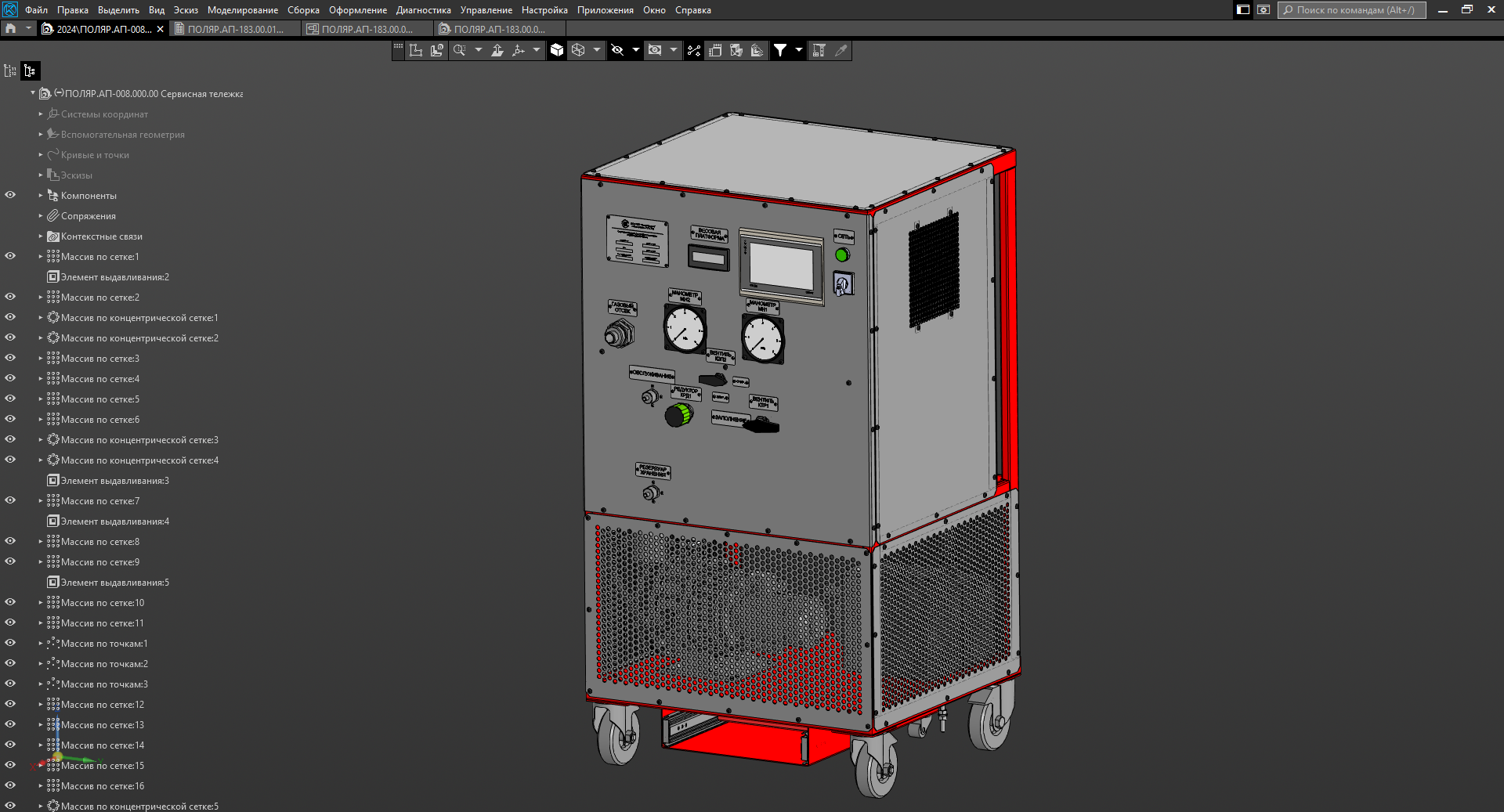Screen dimensions: 1504x812
Task: Toggle visibility of Массив по точкам:1
Action: click(x=10, y=643)
